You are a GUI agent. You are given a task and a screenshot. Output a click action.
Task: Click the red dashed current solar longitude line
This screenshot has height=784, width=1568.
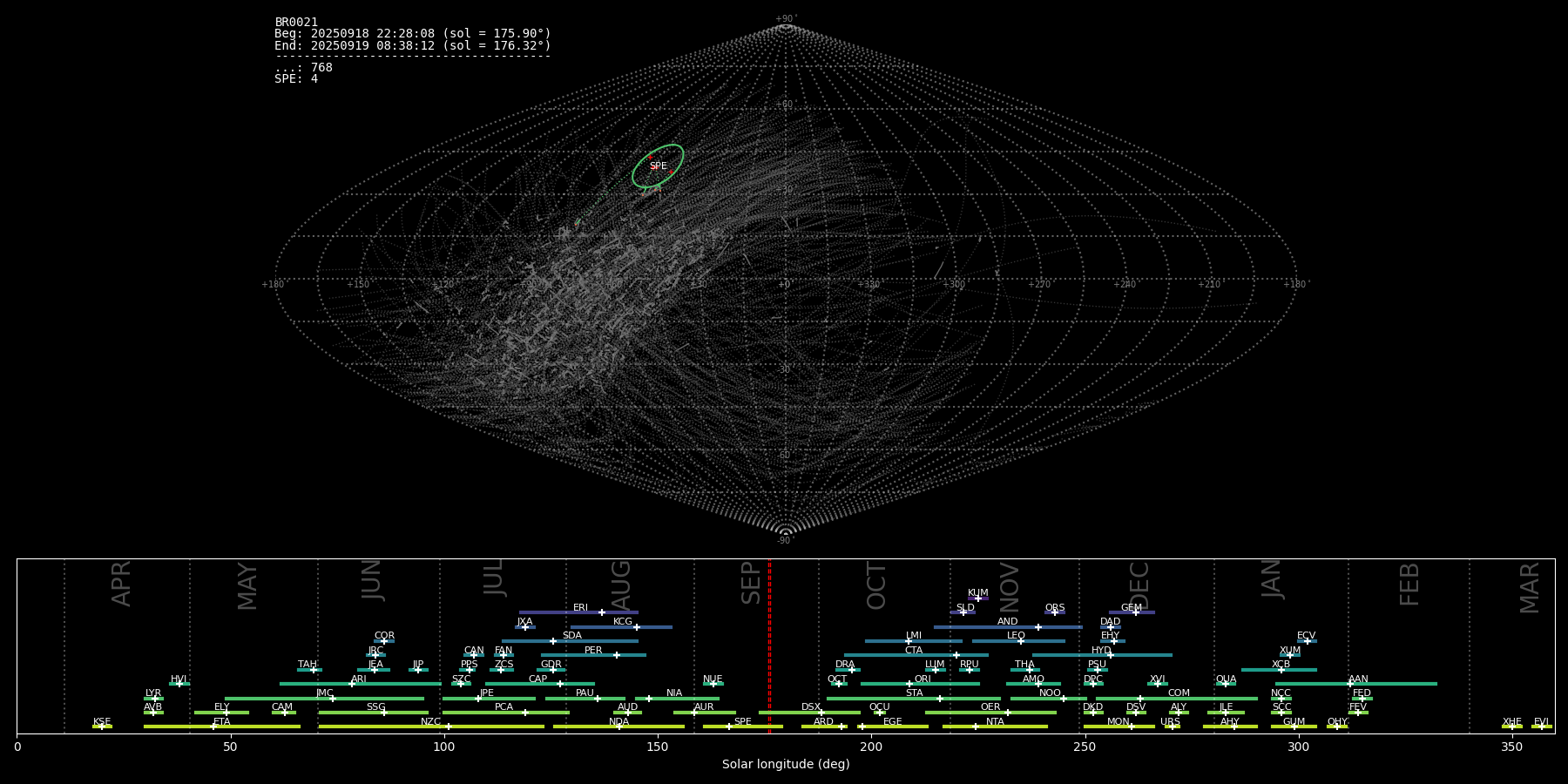coord(769,645)
